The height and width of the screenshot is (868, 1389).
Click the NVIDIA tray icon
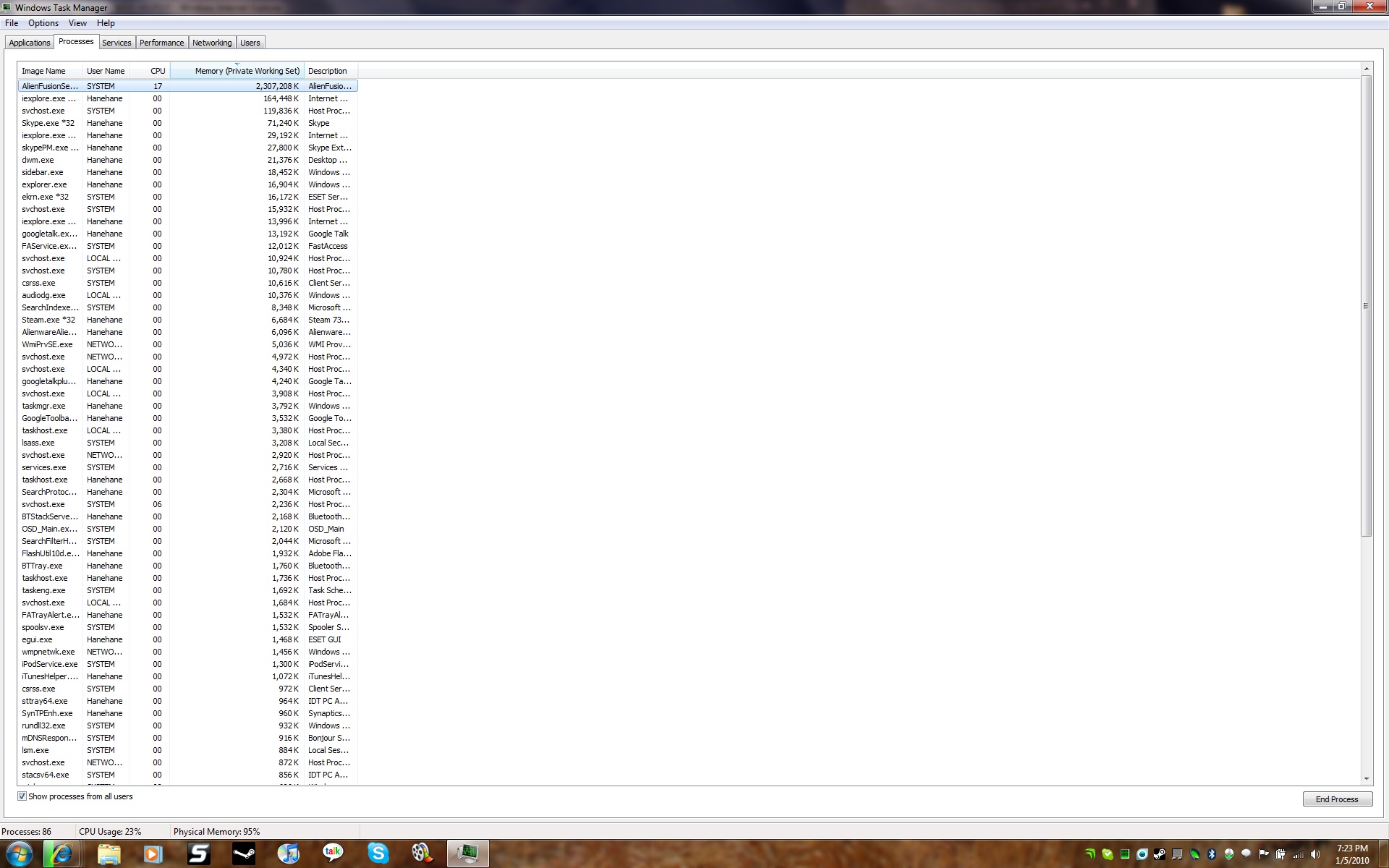pyautogui.click(x=1090, y=854)
